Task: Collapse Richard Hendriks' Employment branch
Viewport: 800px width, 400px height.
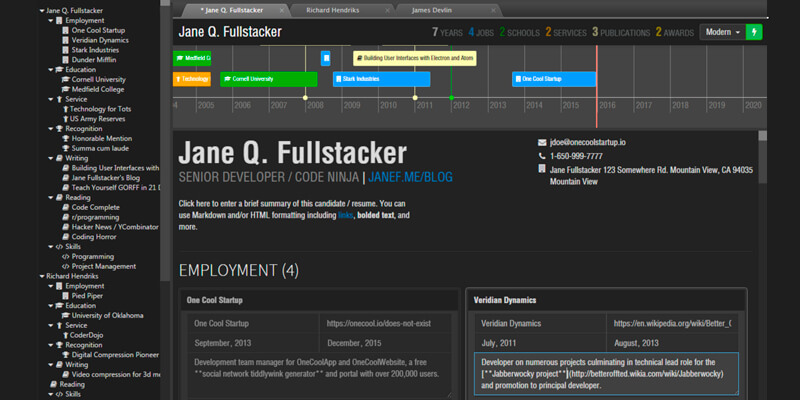Action: (x=51, y=286)
